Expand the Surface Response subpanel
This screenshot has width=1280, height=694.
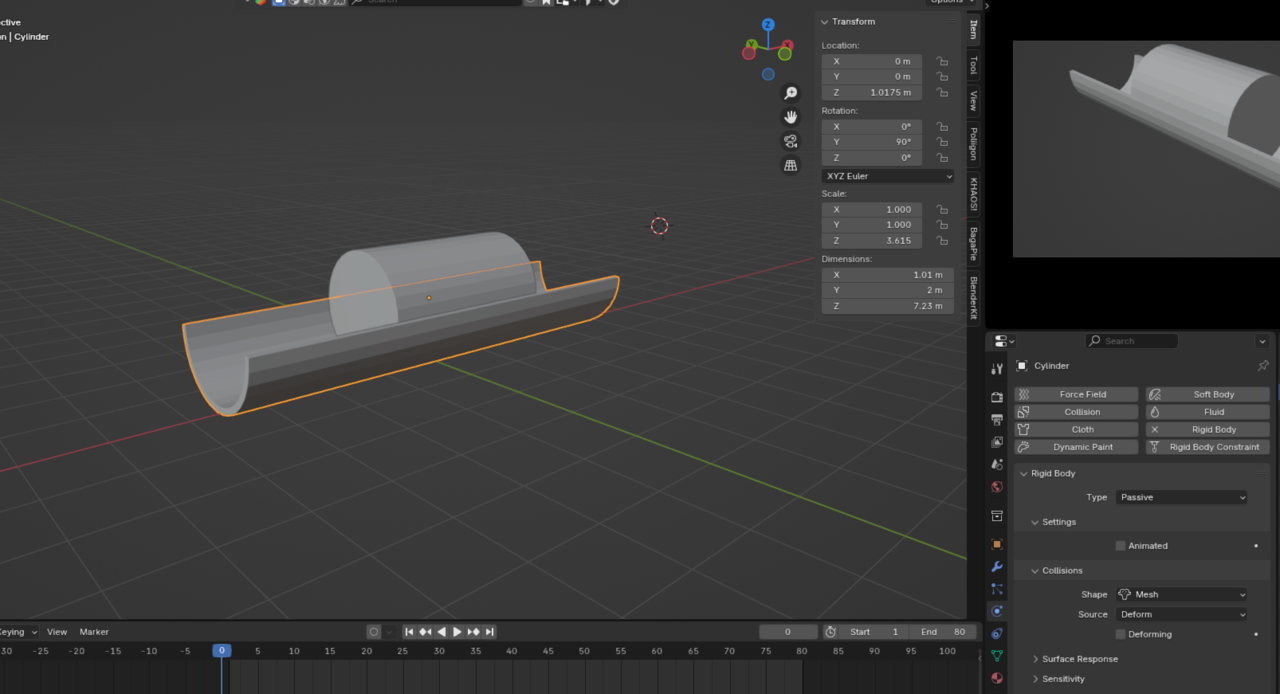[x=1035, y=659]
